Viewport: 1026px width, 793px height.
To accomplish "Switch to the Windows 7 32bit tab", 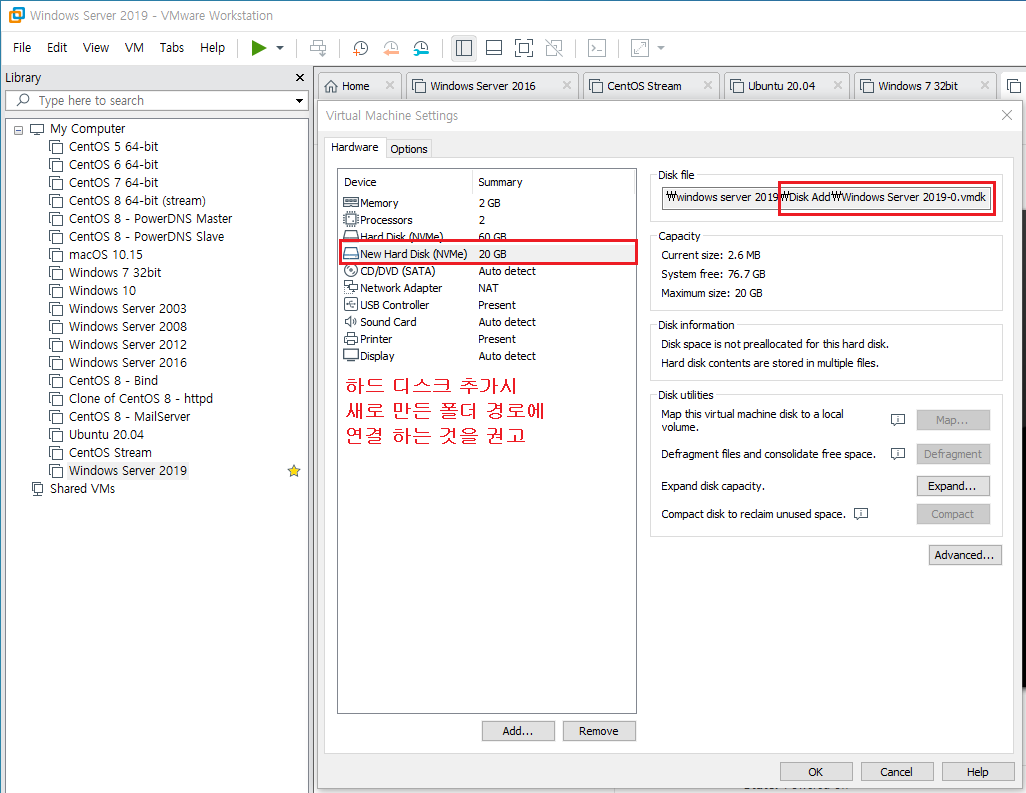I will tap(917, 86).
